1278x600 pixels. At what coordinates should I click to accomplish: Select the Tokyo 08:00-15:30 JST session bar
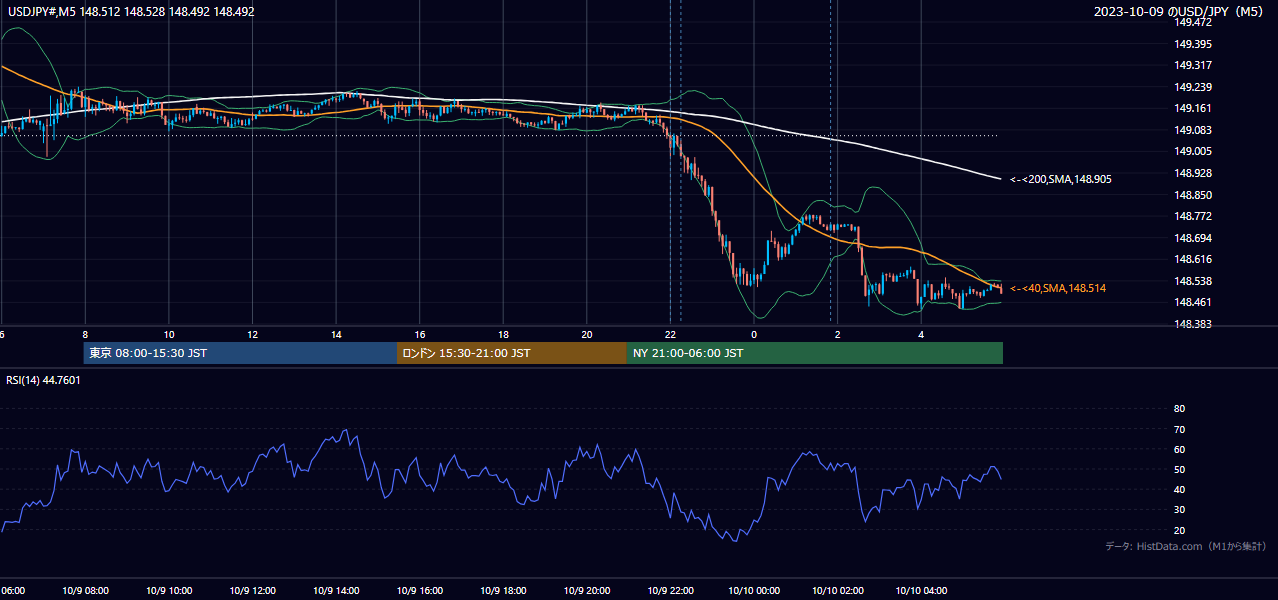coord(240,353)
